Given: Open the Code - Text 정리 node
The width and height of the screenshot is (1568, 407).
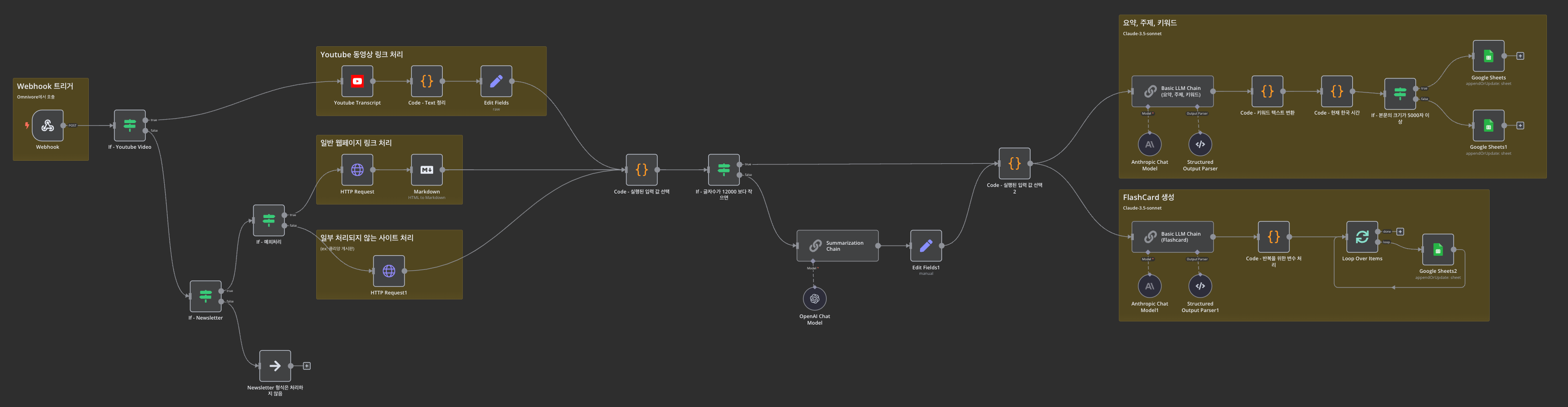Looking at the screenshot, I should pyautogui.click(x=427, y=81).
